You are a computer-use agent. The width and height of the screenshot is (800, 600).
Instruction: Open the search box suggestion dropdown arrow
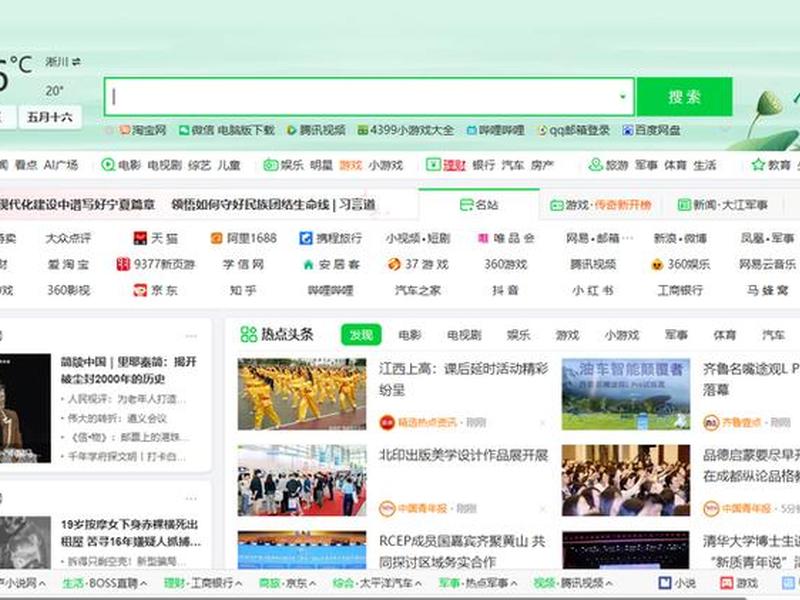(x=622, y=96)
